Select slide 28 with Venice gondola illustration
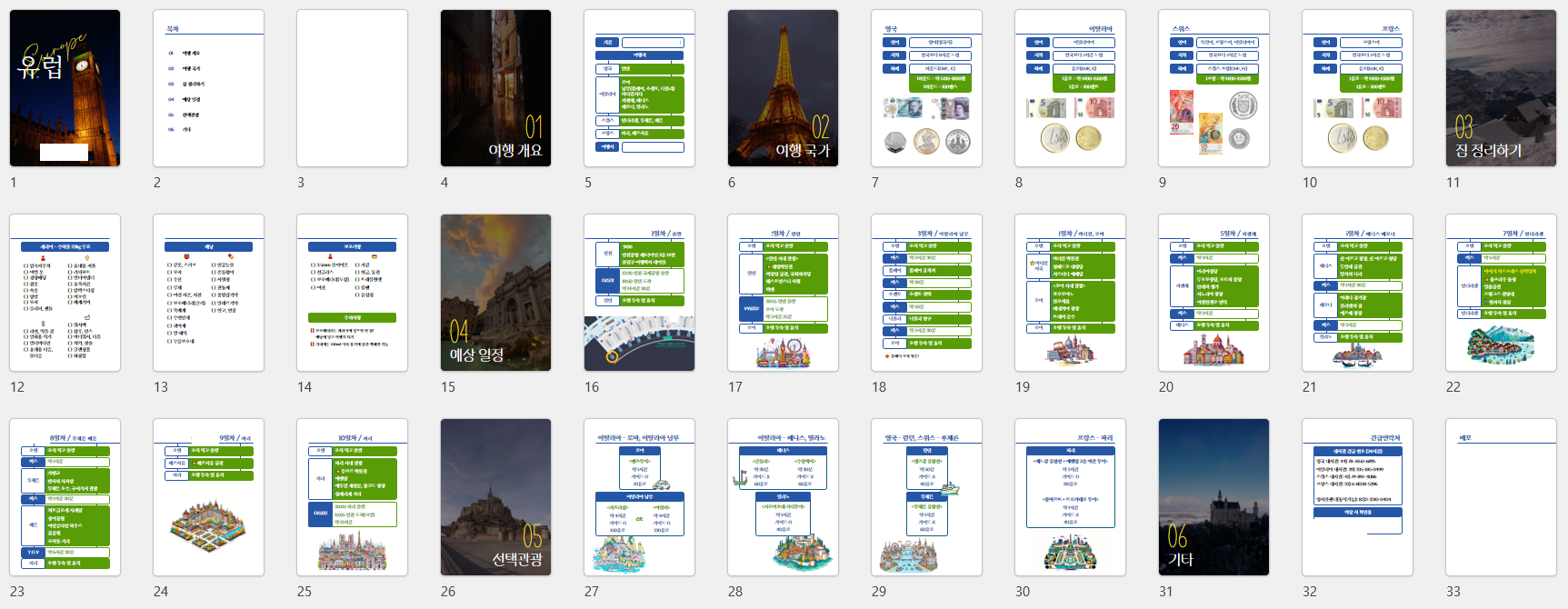This screenshot has height=609, width=1568. pyautogui.click(x=783, y=497)
